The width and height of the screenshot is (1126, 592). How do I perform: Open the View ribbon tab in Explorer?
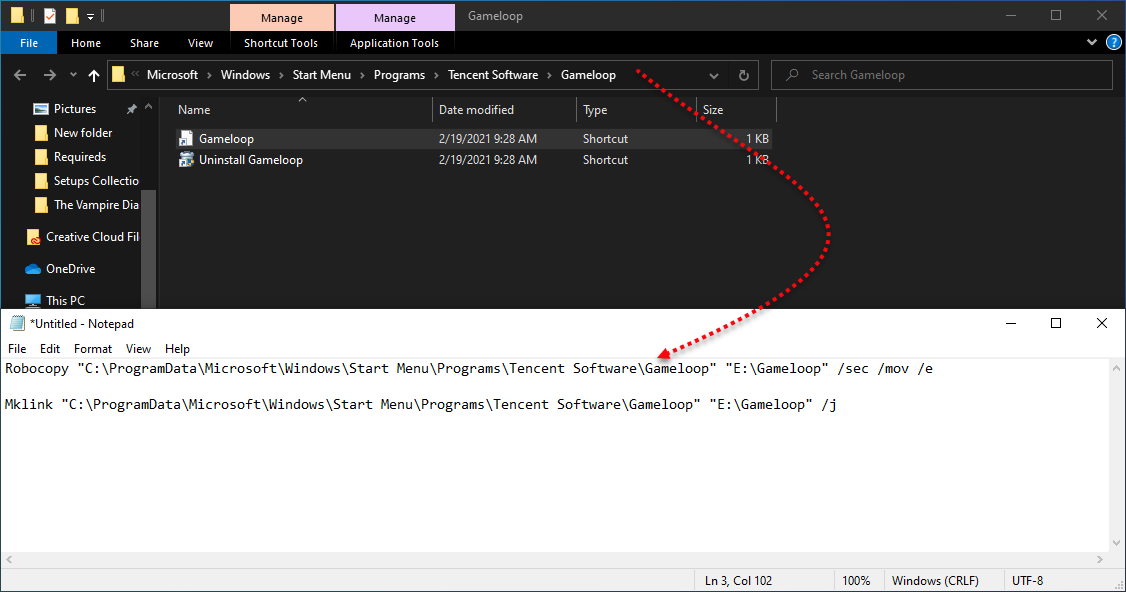click(200, 43)
